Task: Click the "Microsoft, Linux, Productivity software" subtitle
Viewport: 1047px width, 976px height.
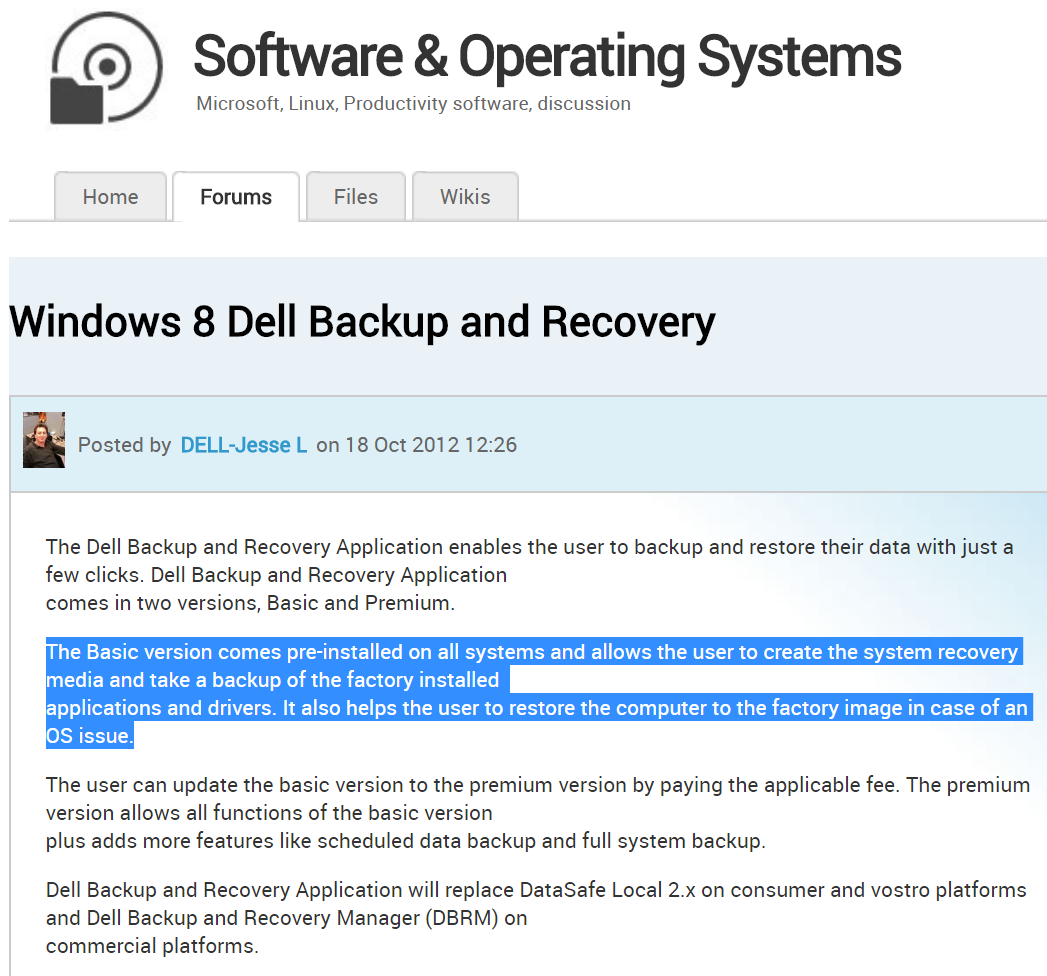Action: 413,104
